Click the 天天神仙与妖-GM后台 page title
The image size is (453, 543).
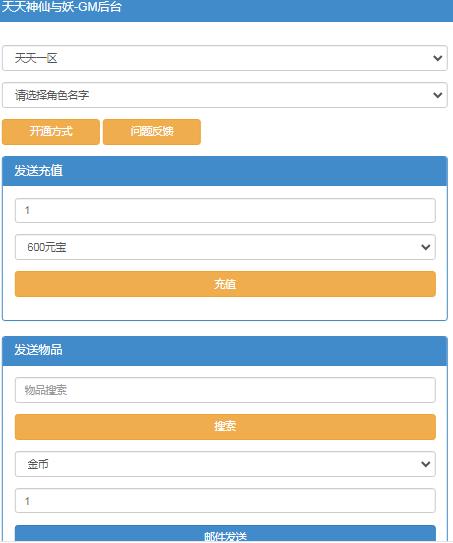tap(62, 7)
